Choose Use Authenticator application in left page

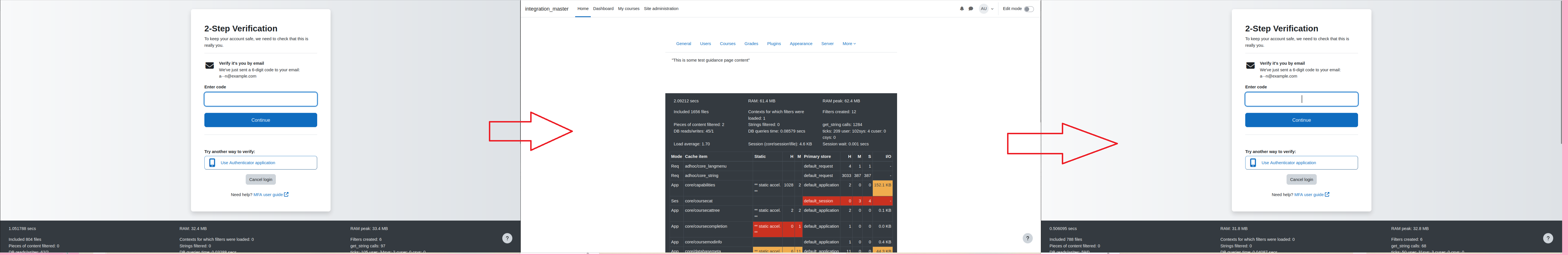click(260, 163)
